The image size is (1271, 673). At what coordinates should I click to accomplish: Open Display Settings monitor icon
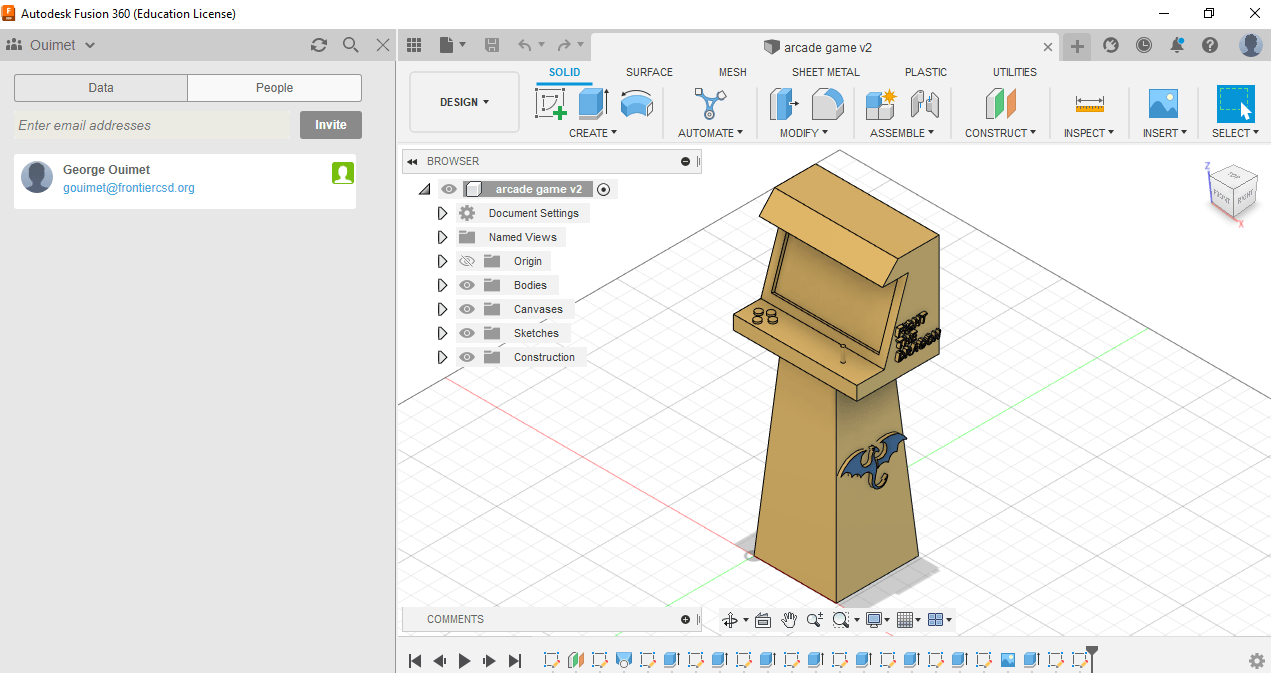click(875, 620)
